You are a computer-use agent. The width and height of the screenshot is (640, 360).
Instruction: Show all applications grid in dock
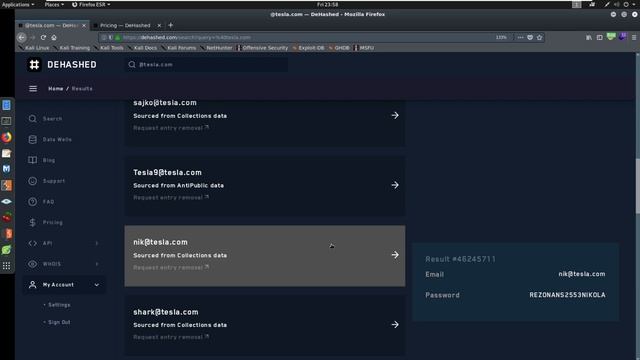[7, 266]
